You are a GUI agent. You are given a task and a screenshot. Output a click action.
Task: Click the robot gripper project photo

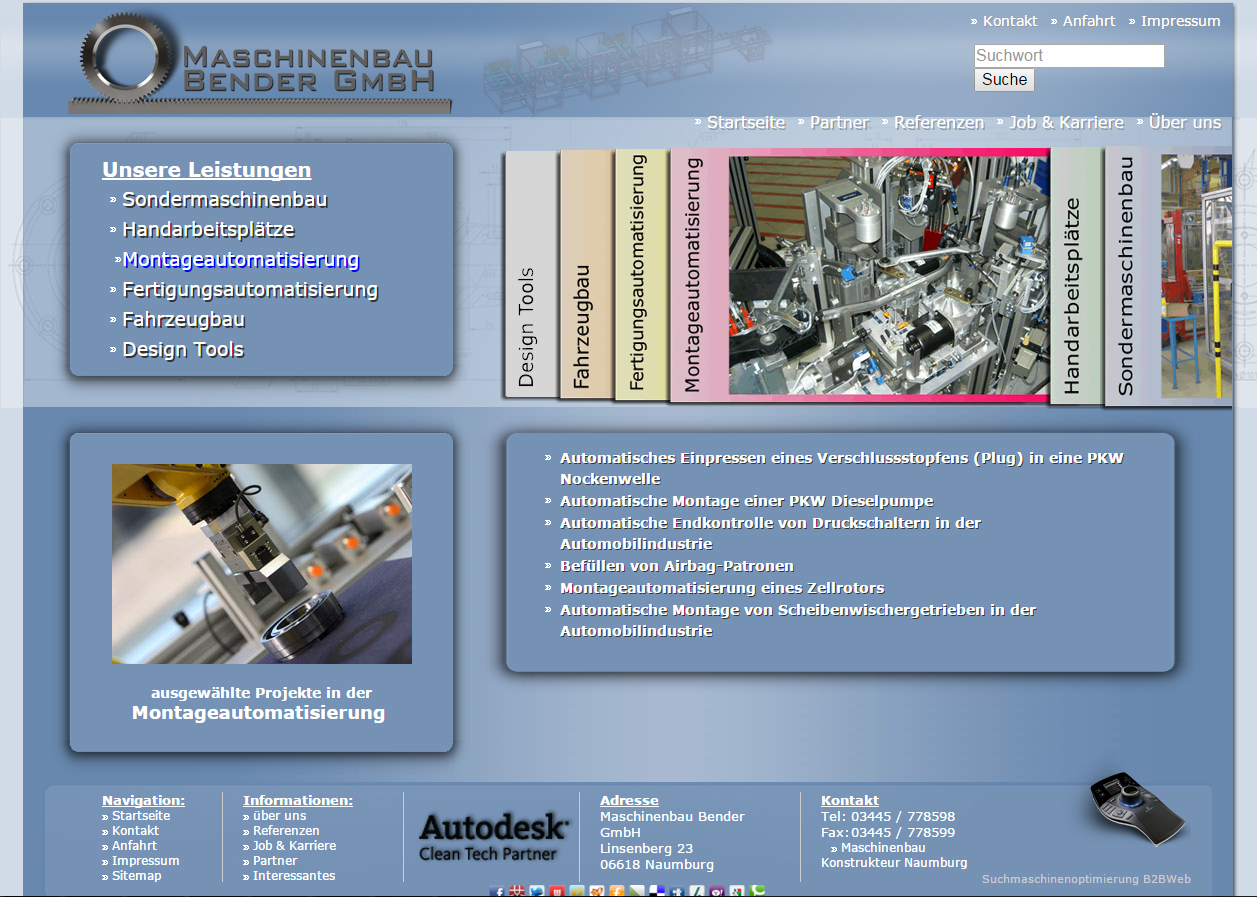coord(262,564)
